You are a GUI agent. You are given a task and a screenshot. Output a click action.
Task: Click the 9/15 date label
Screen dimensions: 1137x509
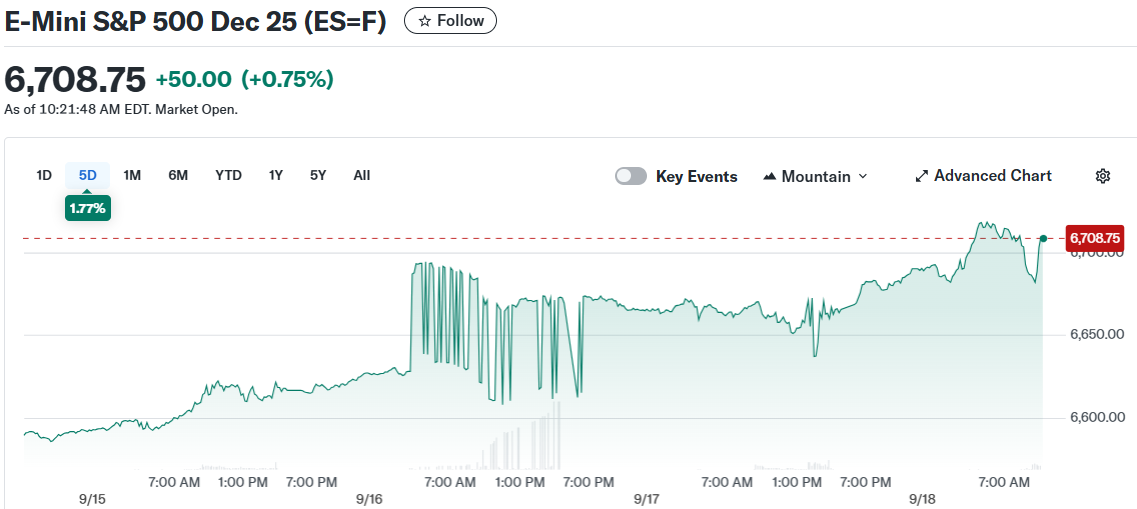tap(91, 500)
